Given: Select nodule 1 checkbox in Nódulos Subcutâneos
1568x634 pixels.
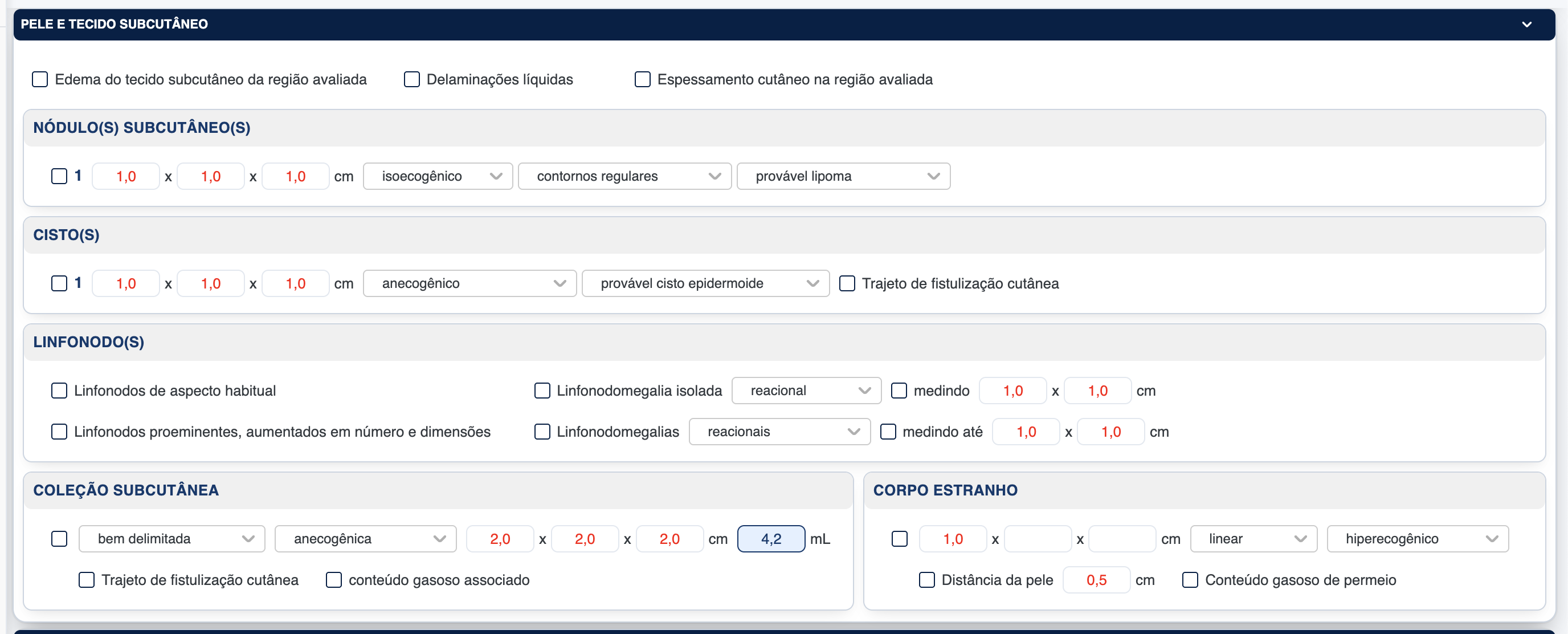Looking at the screenshot, I should [59, 177].
